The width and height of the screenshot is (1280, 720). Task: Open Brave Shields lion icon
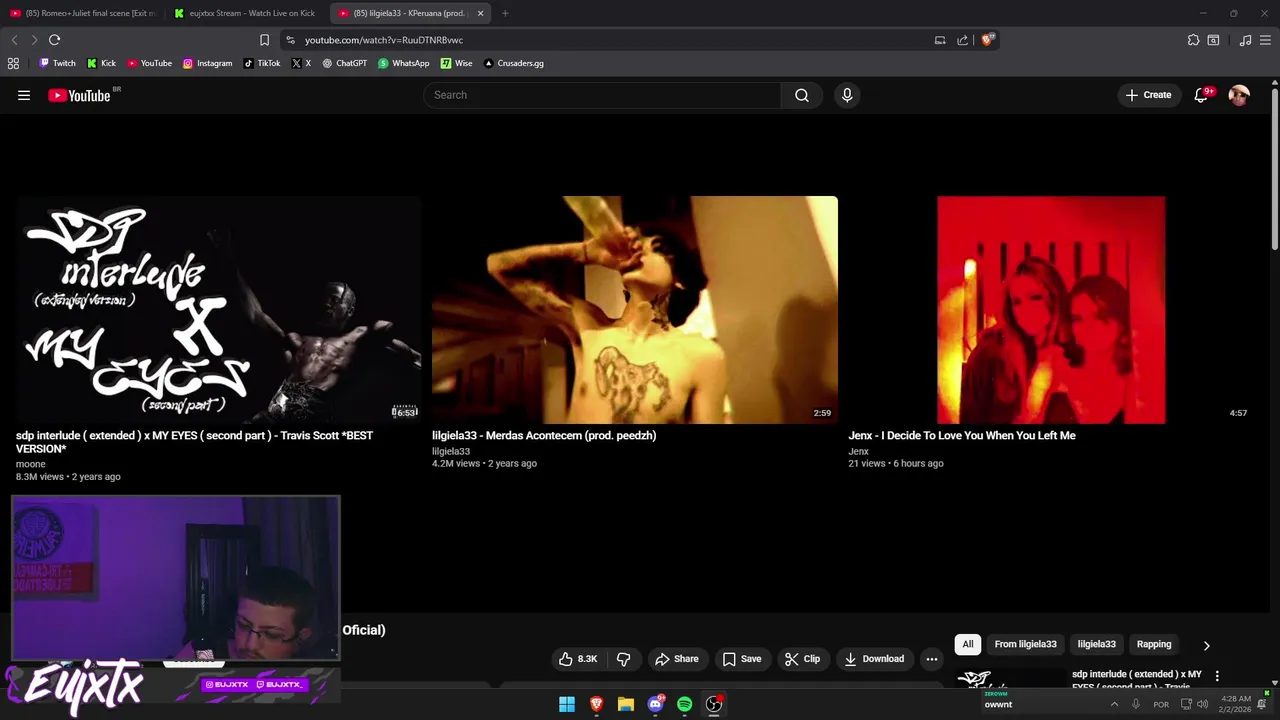(x=988, y=40)
